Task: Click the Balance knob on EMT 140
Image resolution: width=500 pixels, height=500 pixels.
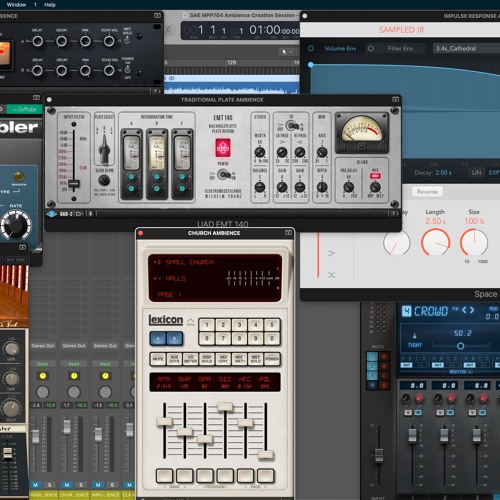Action: pyautogui.click(x=260, y=187)
